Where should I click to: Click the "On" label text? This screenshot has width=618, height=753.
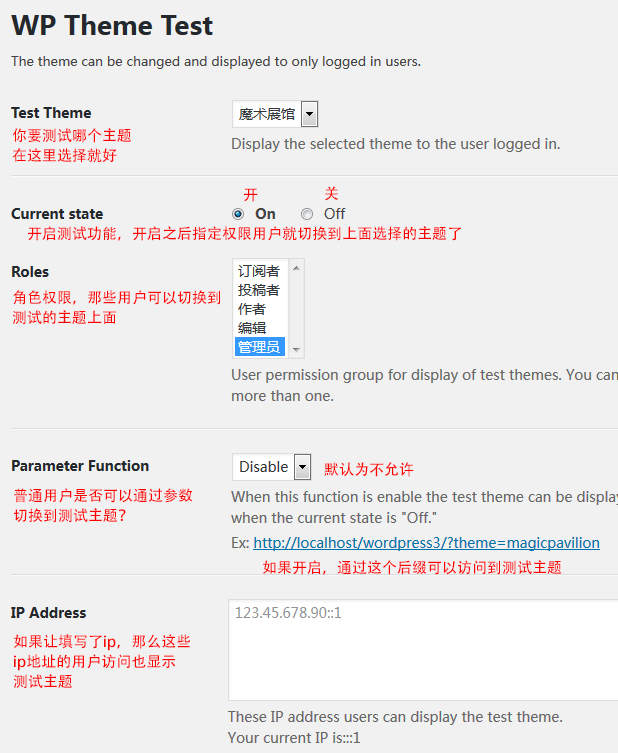point(265,214)
